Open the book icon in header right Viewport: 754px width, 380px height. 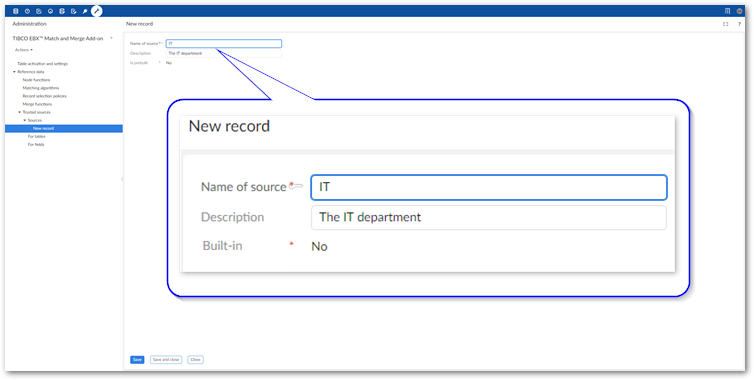tap(728, 11)
